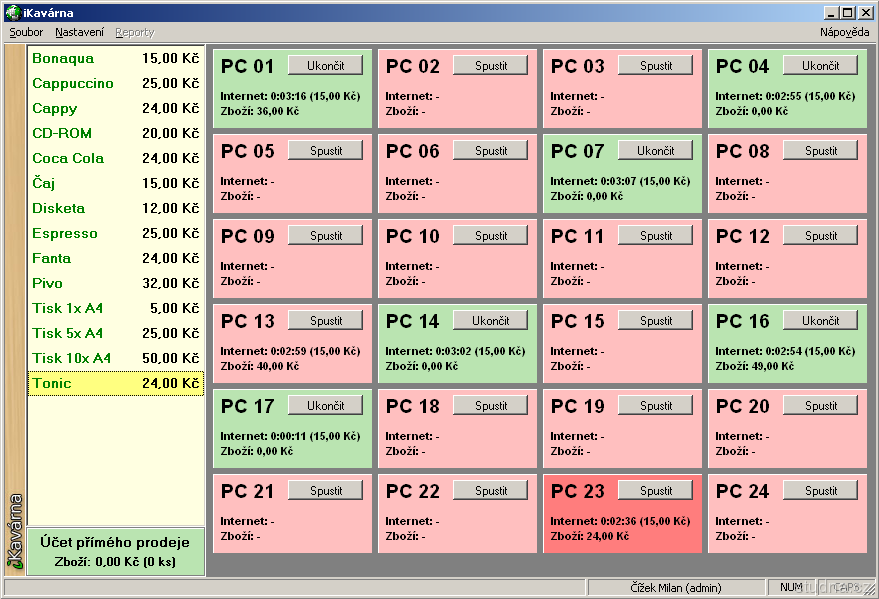Choose Disketa in the goods list

[x=115, y=208]
